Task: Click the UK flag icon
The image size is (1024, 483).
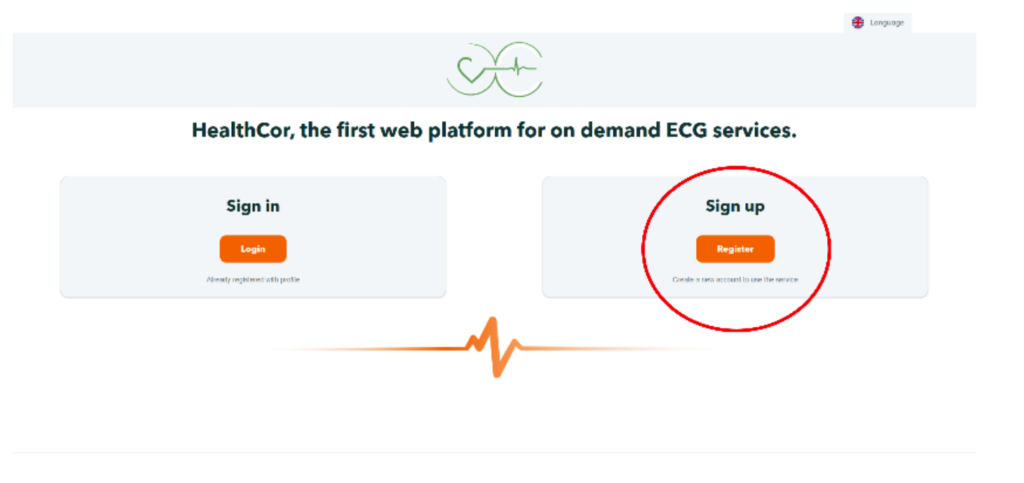Action: 857,23
